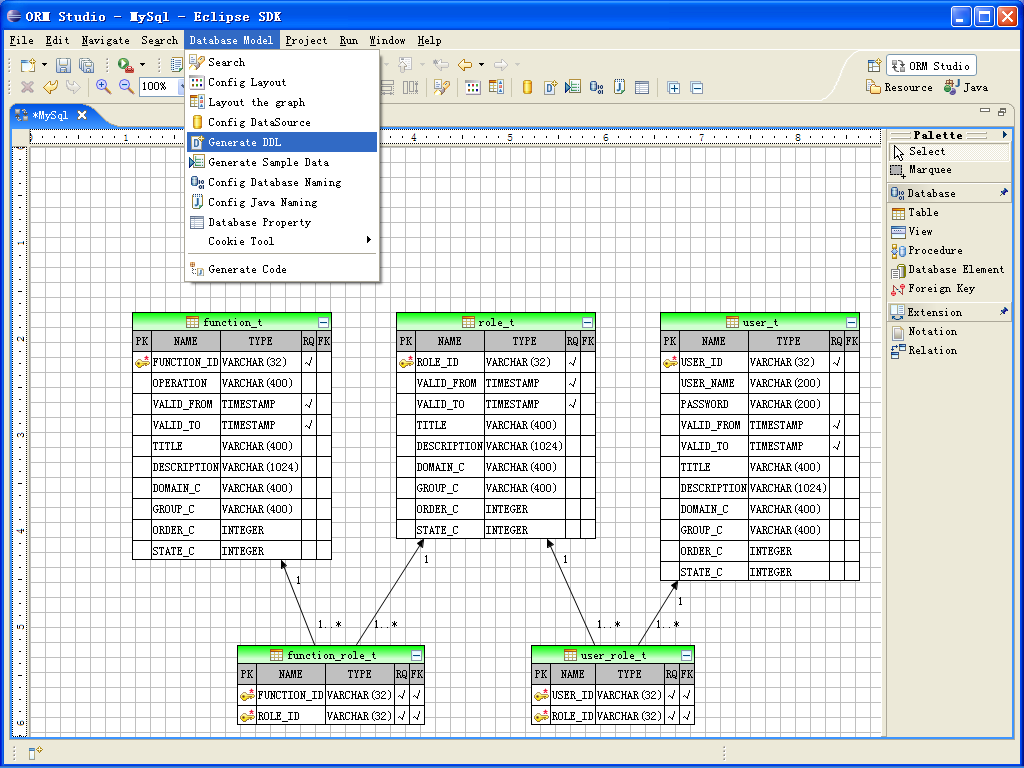This screenshot has height=768, width=1024.
Task: Toggle FK check for FUNCTION_ID in function_role_t
Action: point(417,695)
